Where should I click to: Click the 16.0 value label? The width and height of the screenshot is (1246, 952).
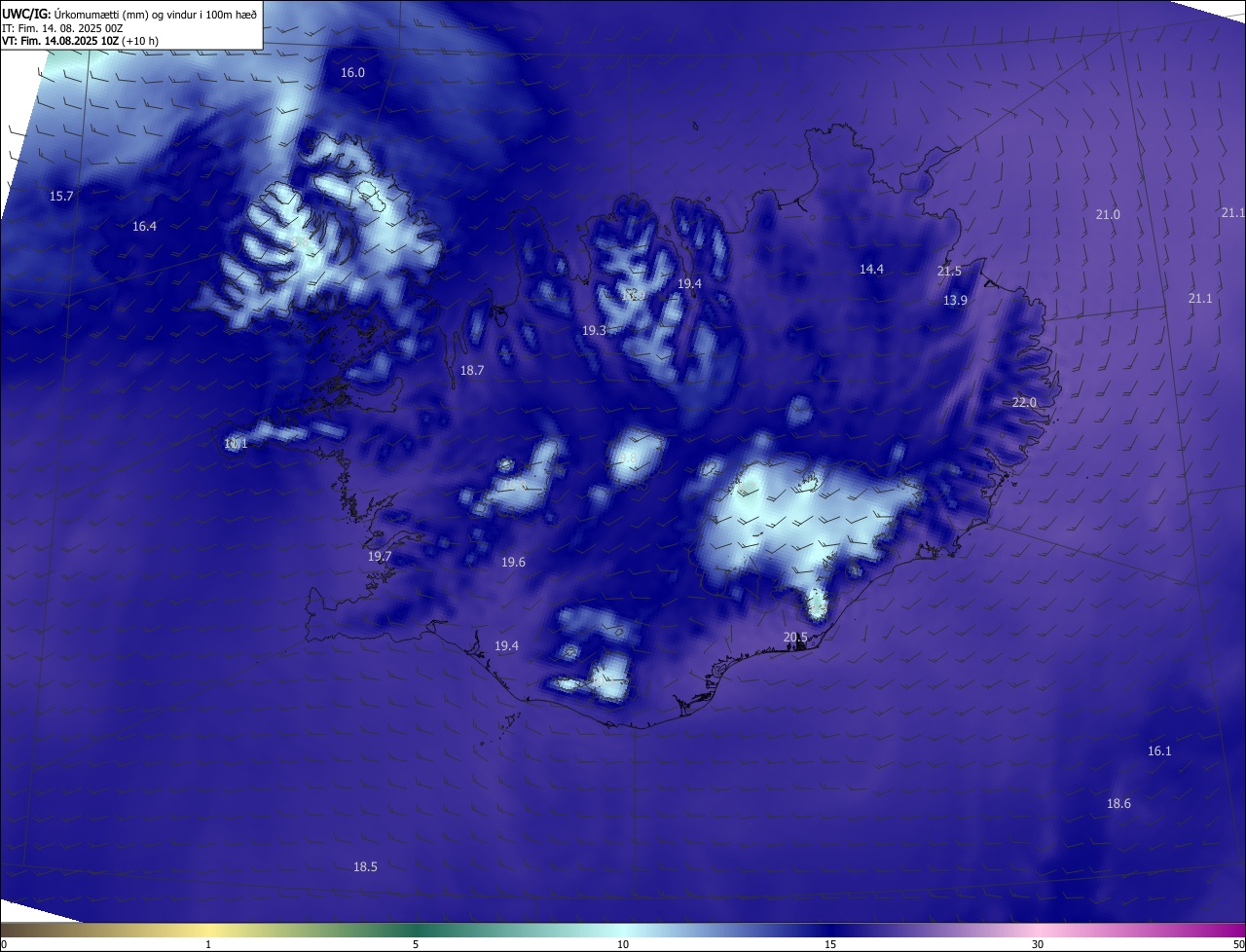click(352, 73)
